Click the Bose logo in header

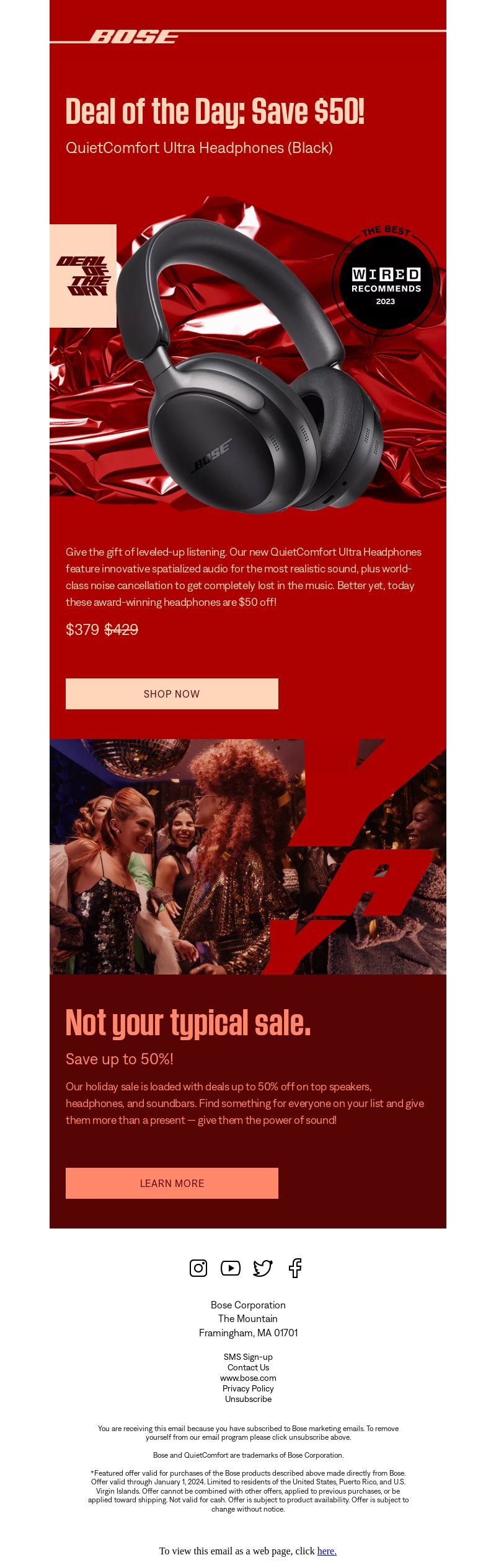[134, 37]
